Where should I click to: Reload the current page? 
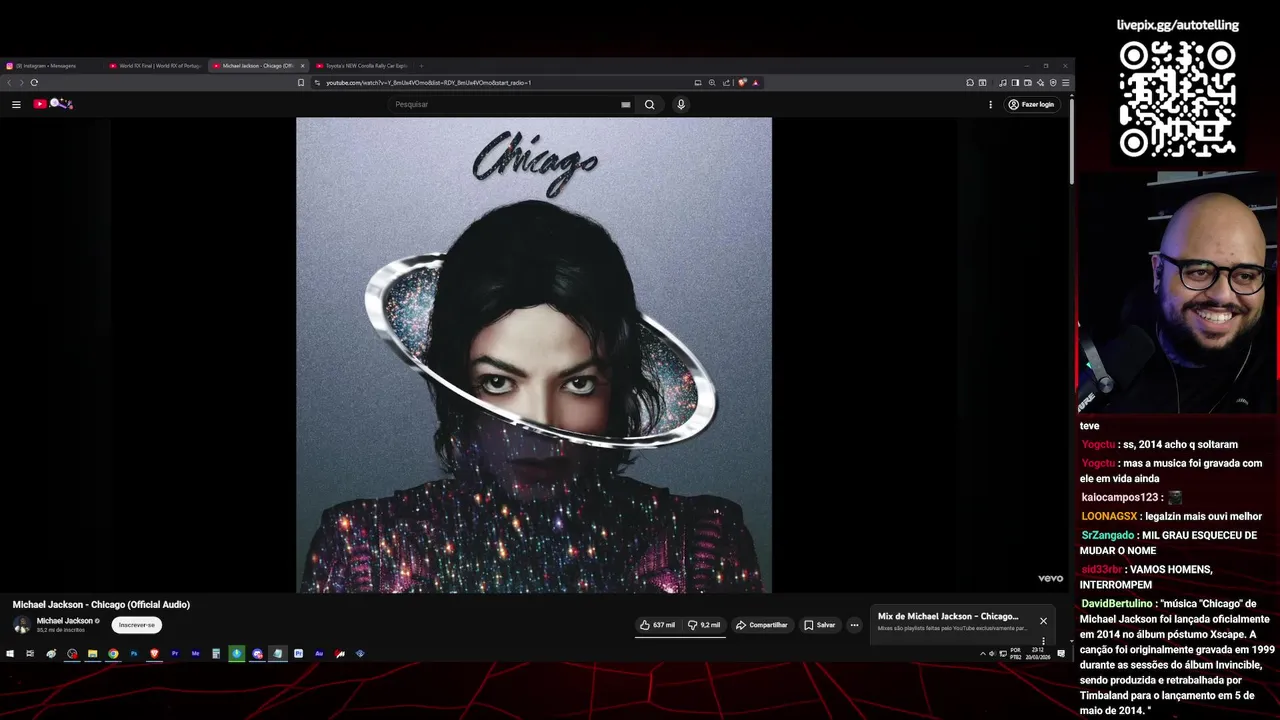pos(34,82)
